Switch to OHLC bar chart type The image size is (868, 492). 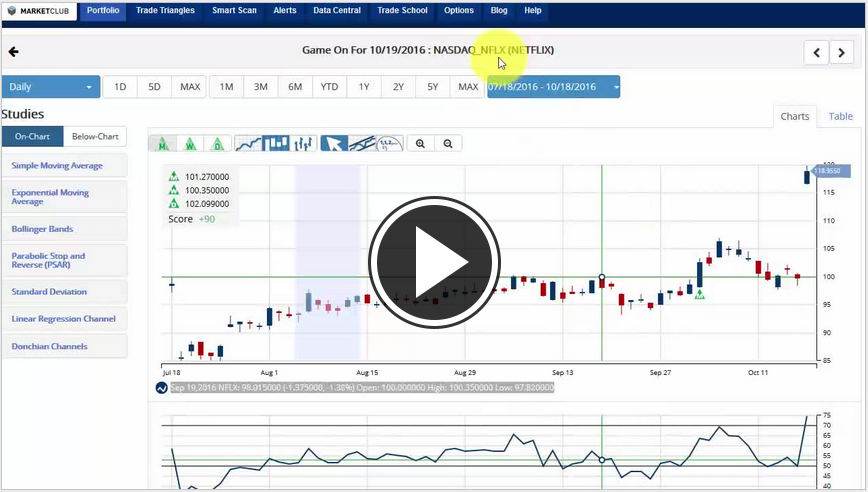click(x=303, y=143)
